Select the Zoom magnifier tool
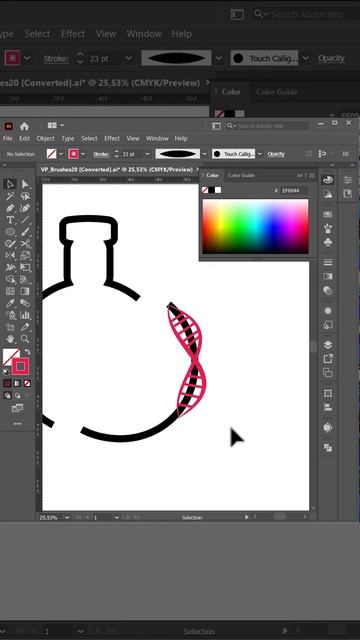Screen dimensions: 360x640 [25, 339]
